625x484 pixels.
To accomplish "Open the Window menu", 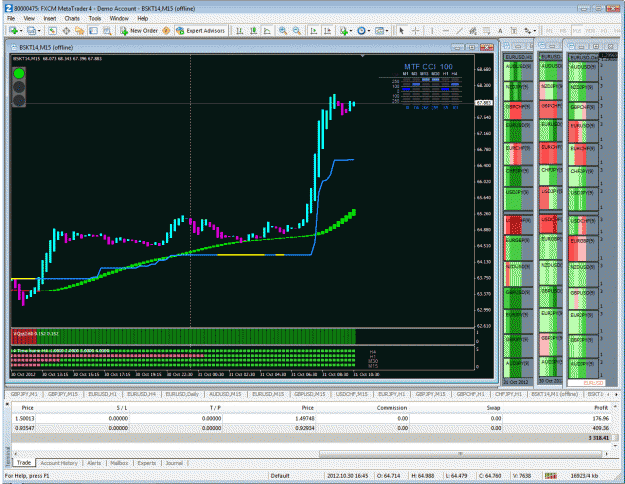I will tap(119, 18).
